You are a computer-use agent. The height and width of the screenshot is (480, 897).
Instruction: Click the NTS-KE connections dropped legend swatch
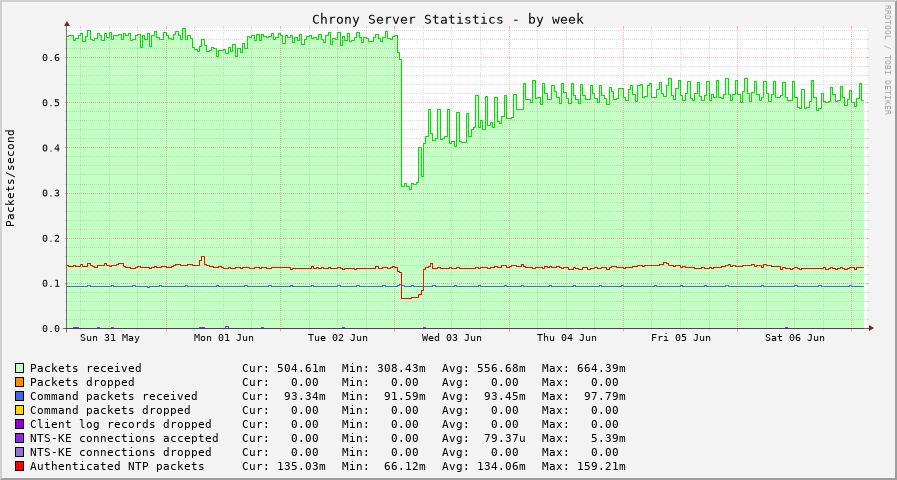20,452
